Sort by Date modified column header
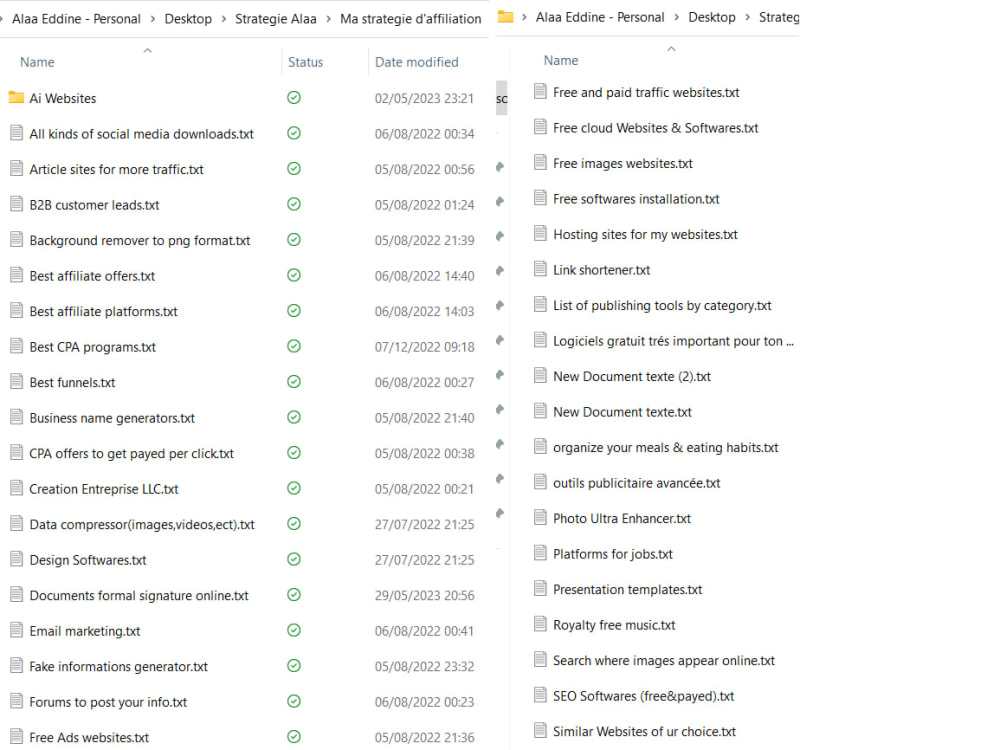1000x750 pixels. 416,62
